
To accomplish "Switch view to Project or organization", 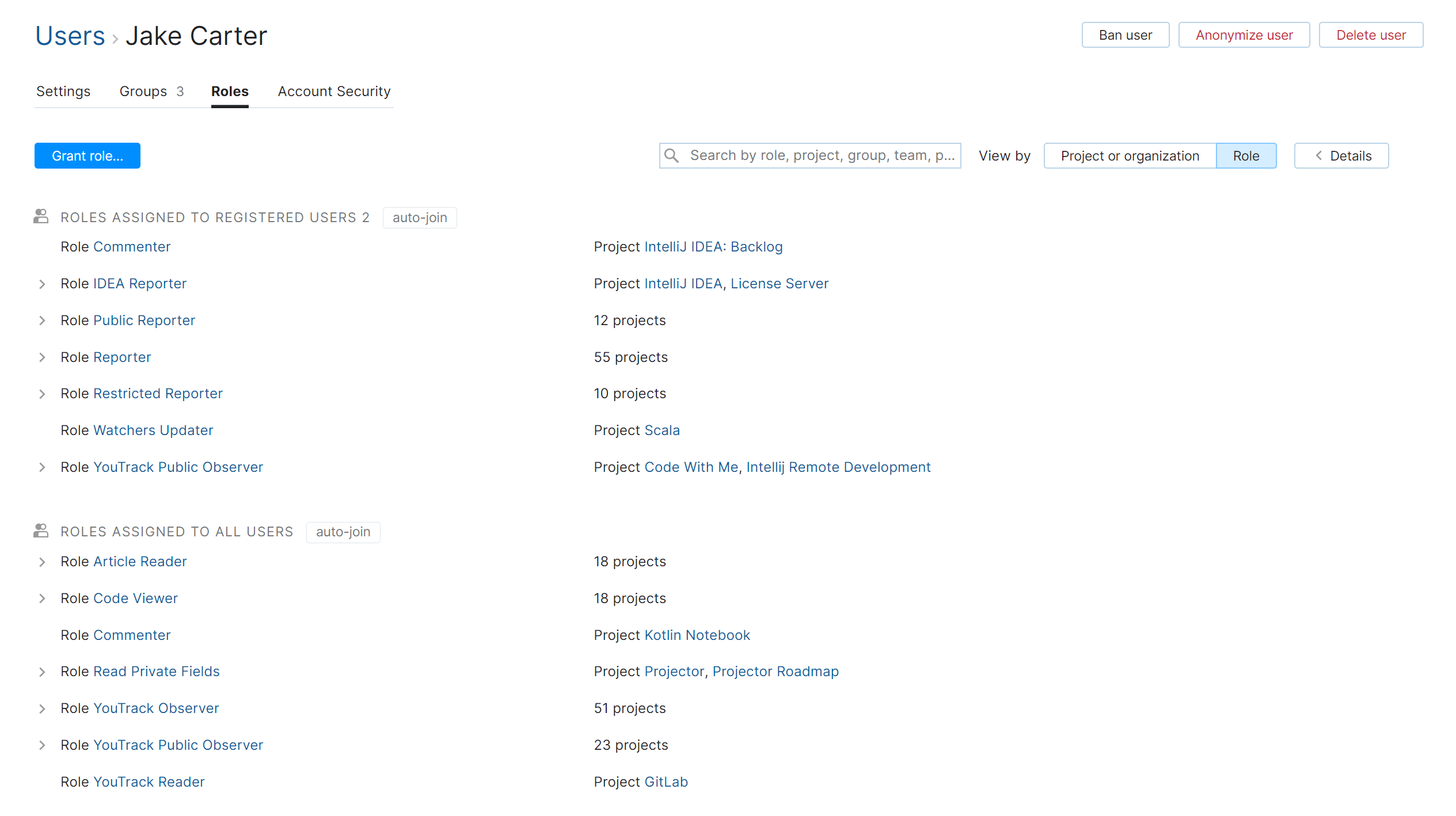I will [x=1130, y=155].
